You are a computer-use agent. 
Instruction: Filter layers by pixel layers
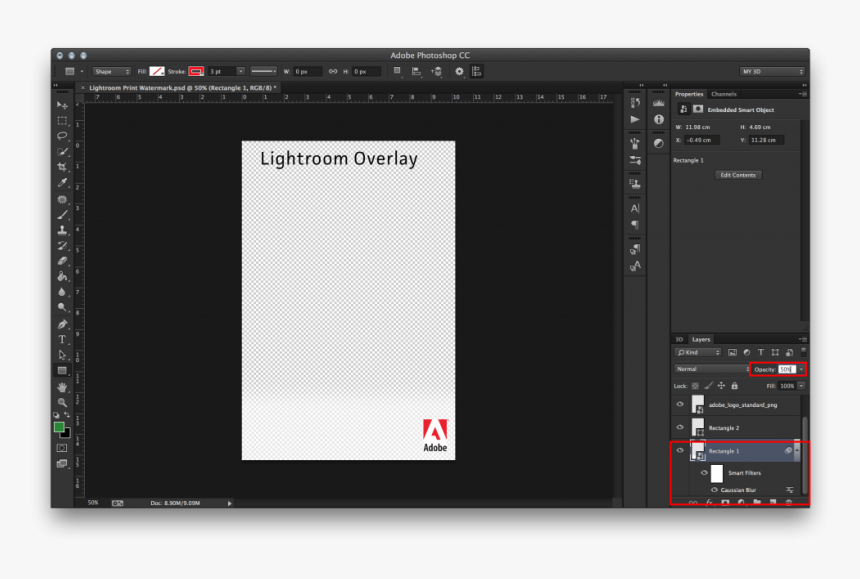(732, 353)
